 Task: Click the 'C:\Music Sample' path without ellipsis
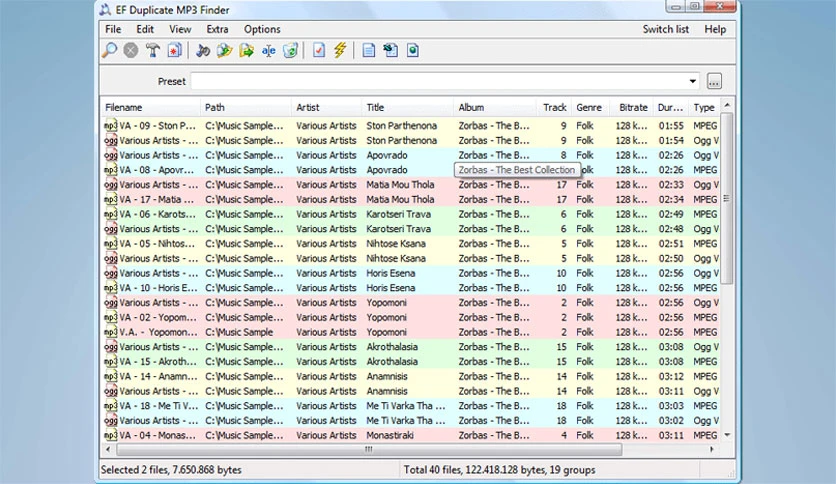click(x=239, y=332)
